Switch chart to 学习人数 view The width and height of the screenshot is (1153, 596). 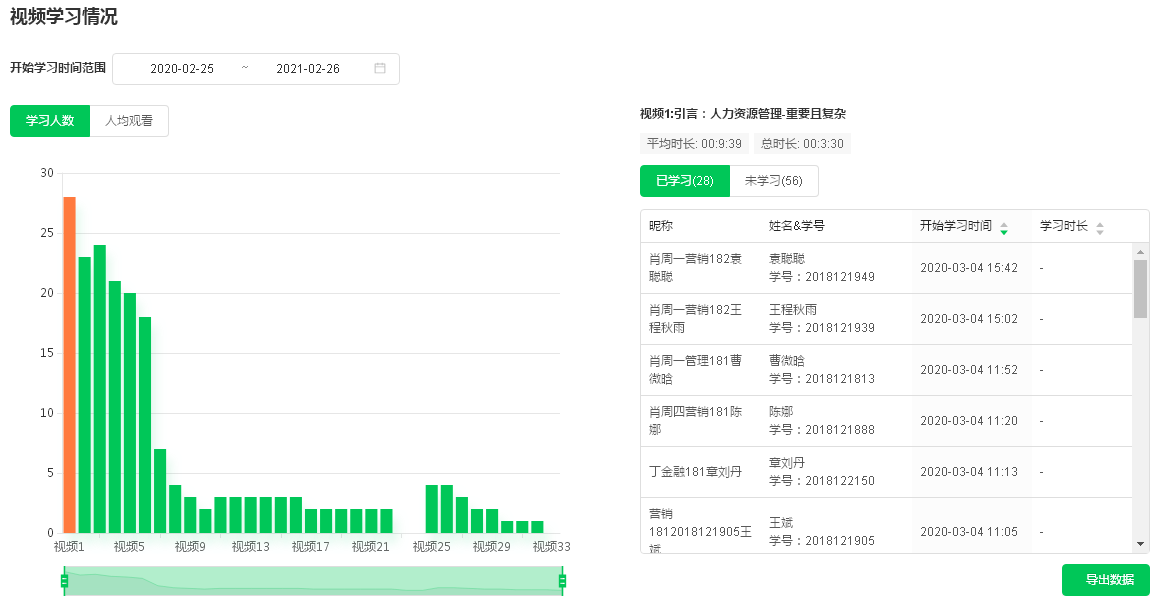pos(50,121)
